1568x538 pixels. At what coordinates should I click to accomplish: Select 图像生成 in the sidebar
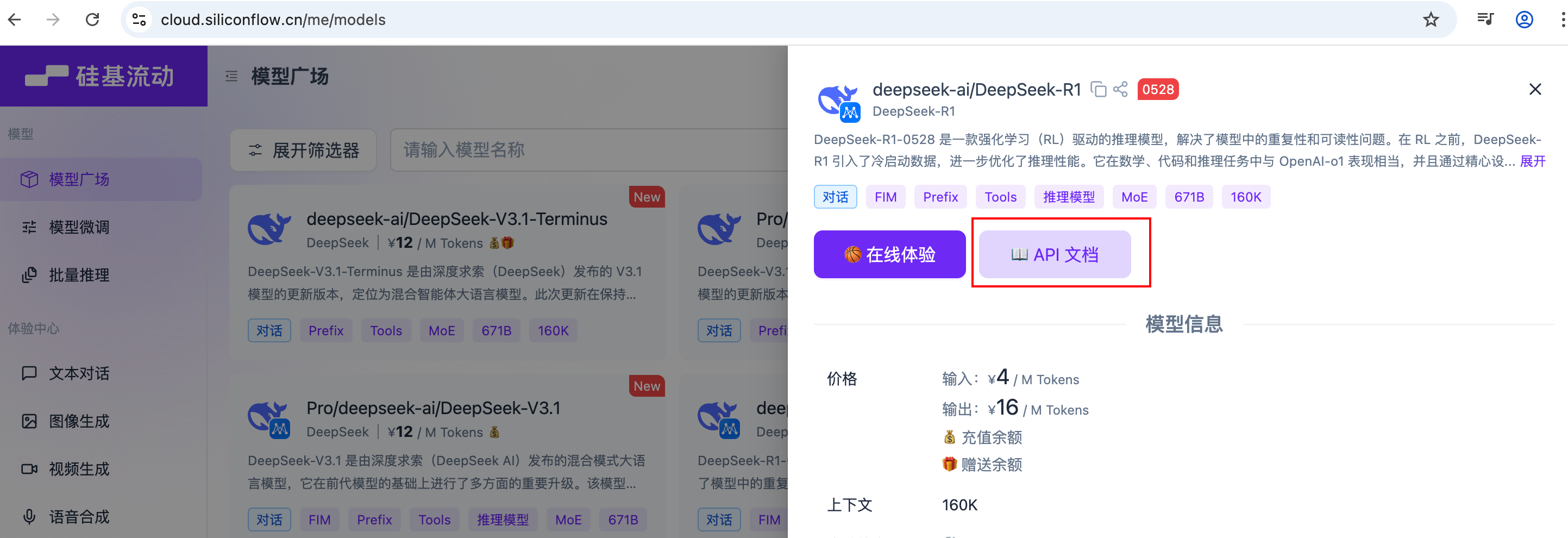79,421
